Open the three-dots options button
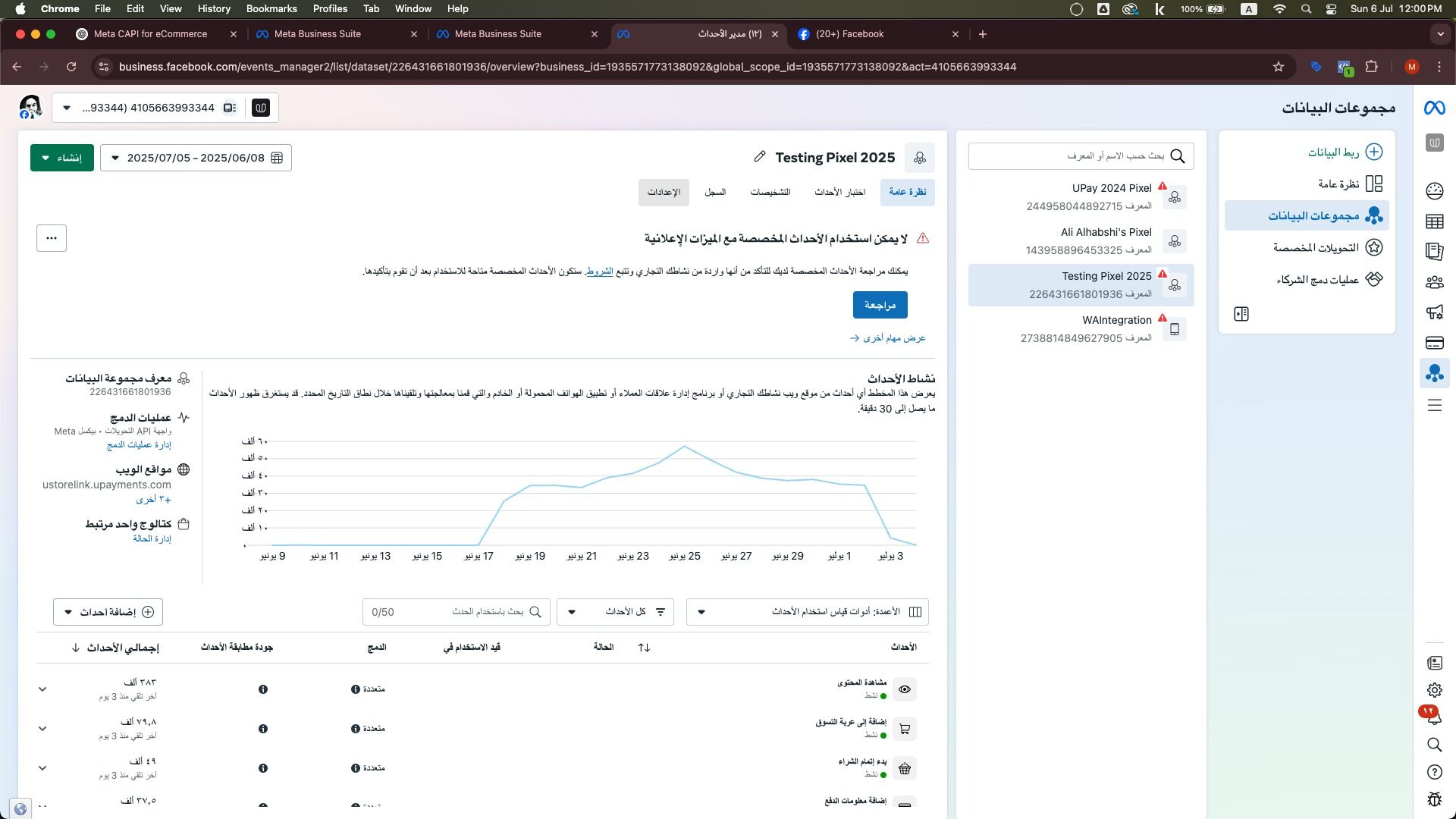 52,238
